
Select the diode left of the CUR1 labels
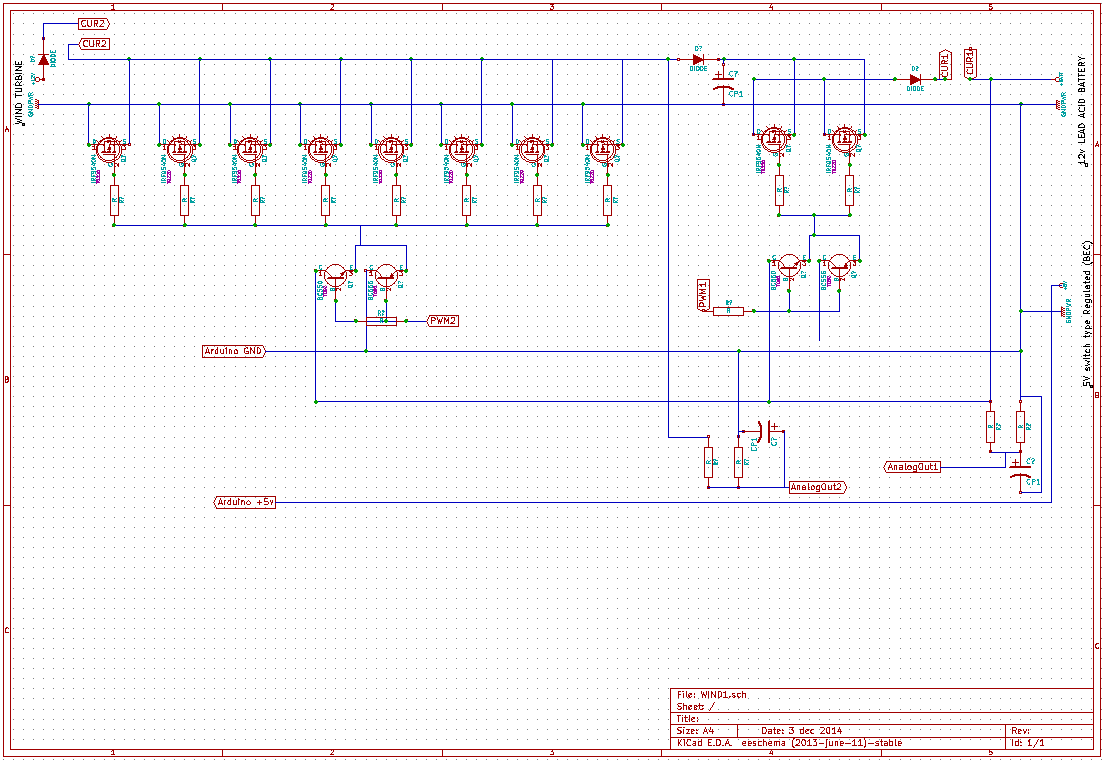click(x=915, y=80)
